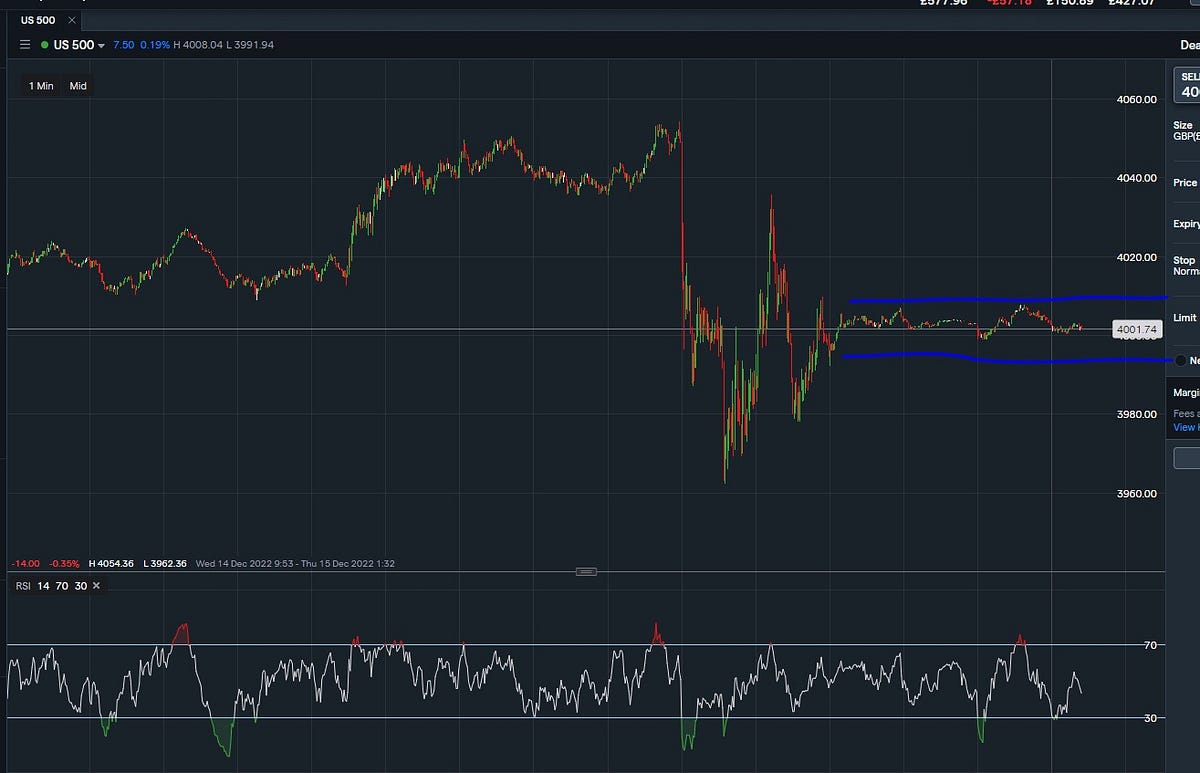The height and width of the screenshot is (773, 1200).
Task: Click the RSI oversold level 30 label
Action: [x=80, y=586]
